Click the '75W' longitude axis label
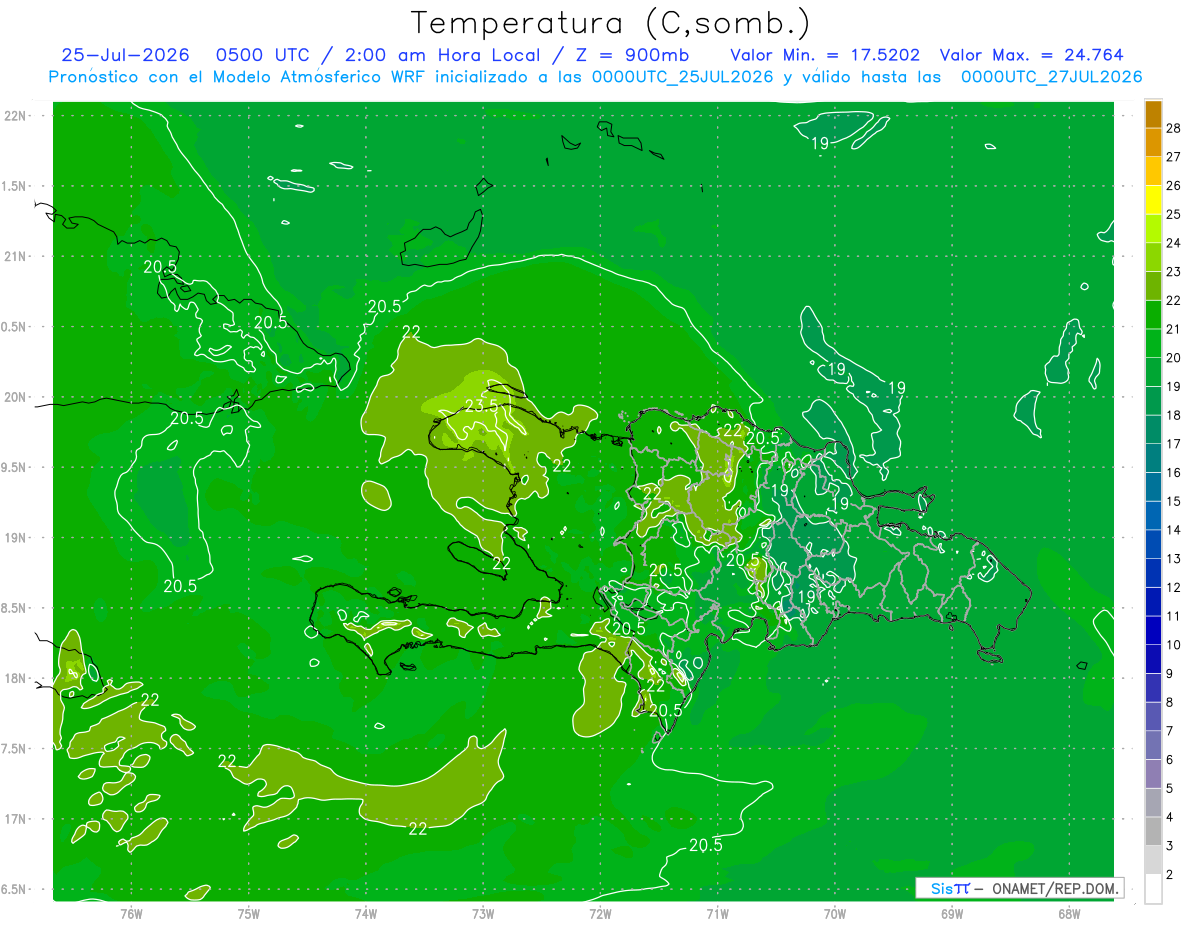 (248, 913)
